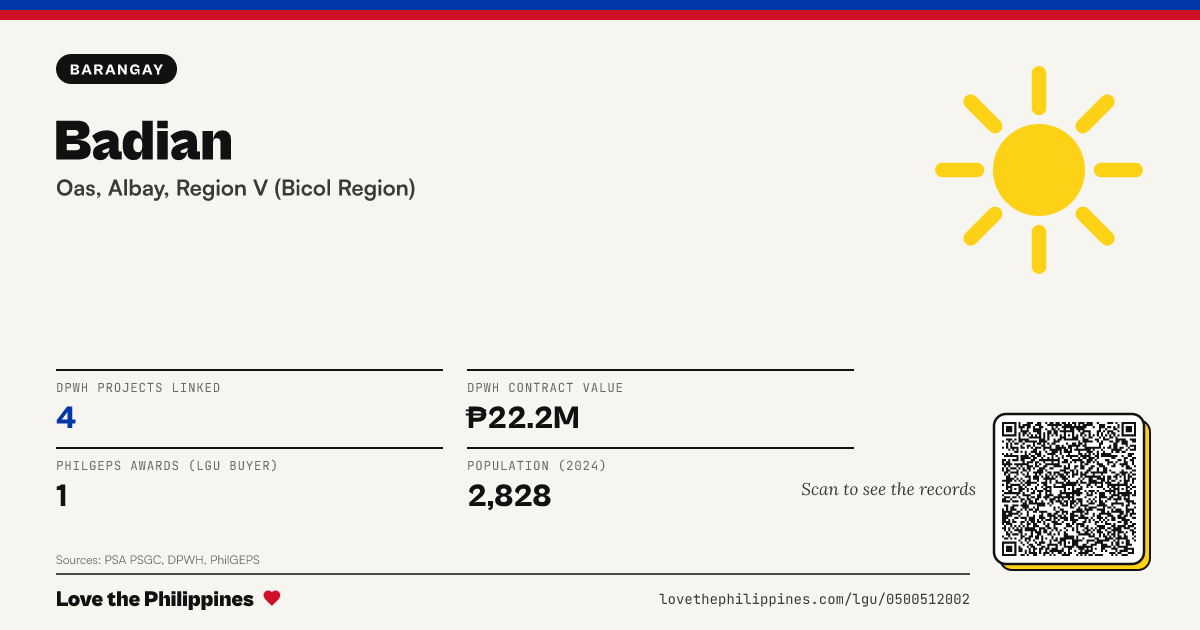
Task: Click the DPWH Projects Linked value 4
Action: [66, 417]
